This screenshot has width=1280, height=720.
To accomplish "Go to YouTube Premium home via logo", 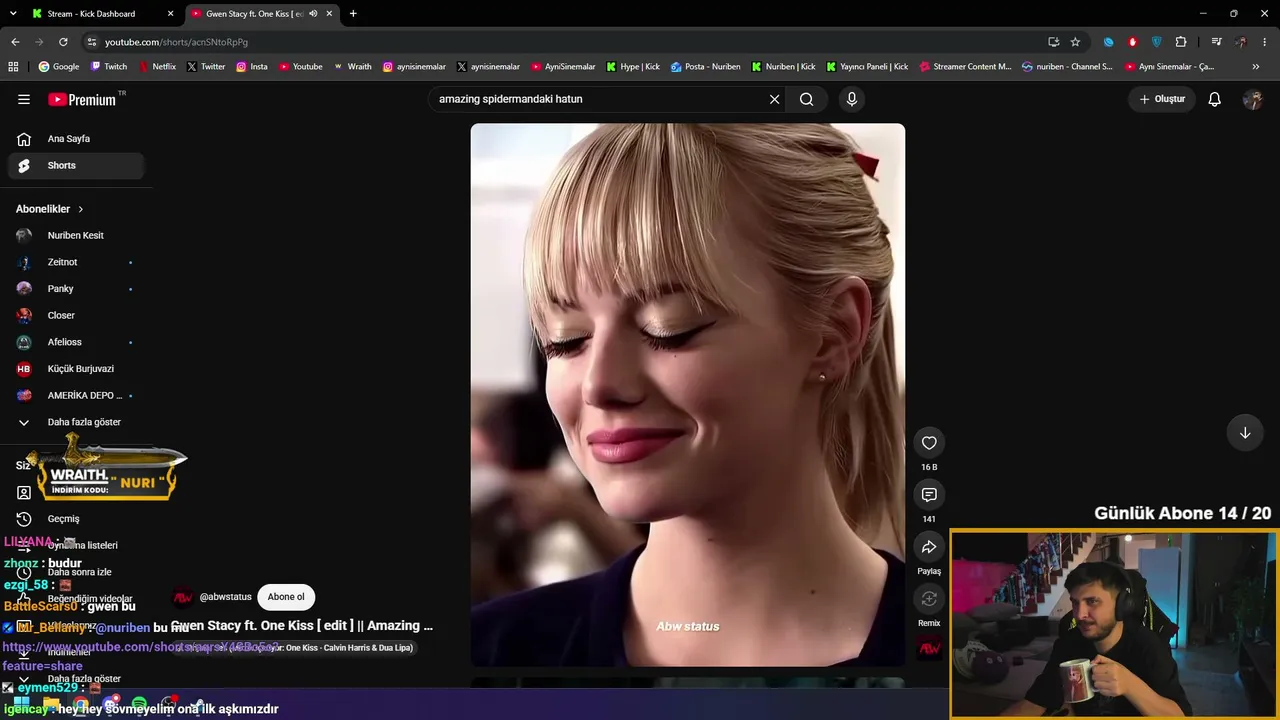I will pos(82,99).
